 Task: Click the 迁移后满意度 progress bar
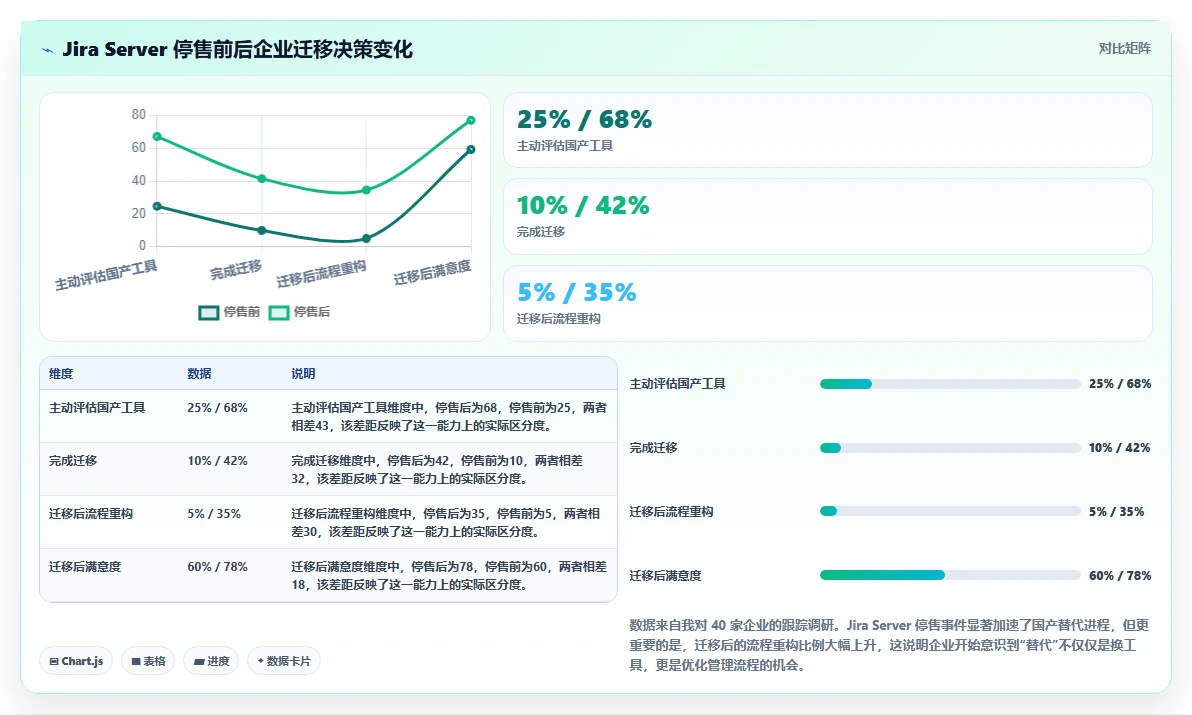click(x=949, y=575)
